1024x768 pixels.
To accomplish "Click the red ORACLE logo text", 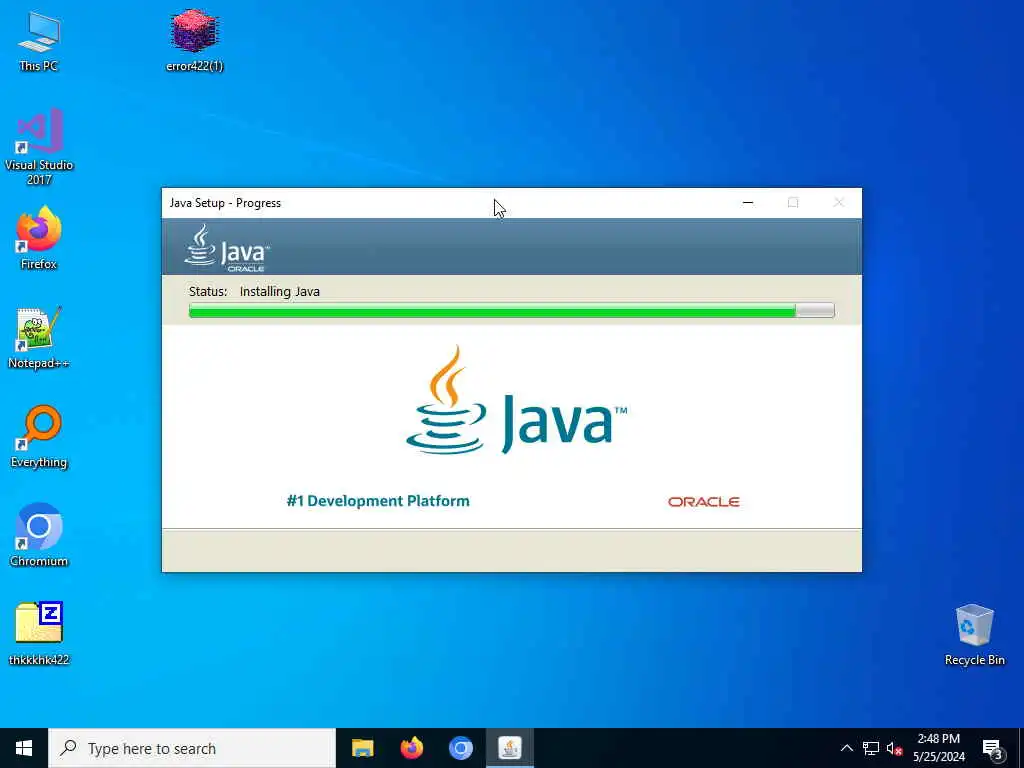I will [703, 502].
